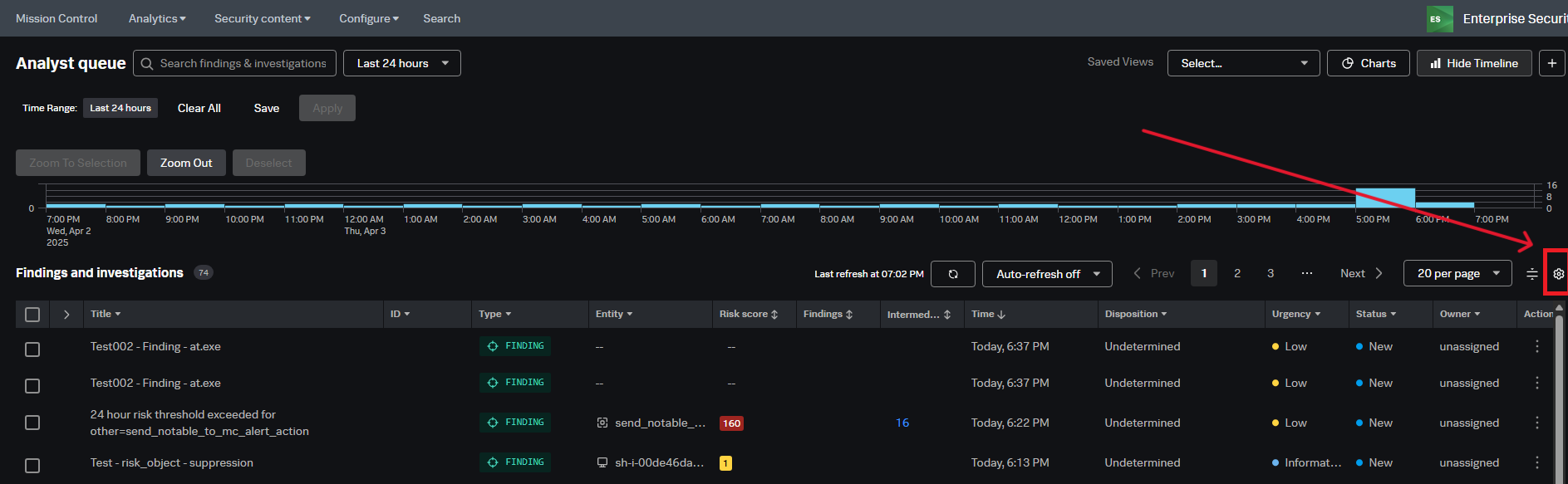This screenshot has height=484, width=1568.
Task: Expand the Saved Views Select dropdown
Action: (x=1243, y=63)
